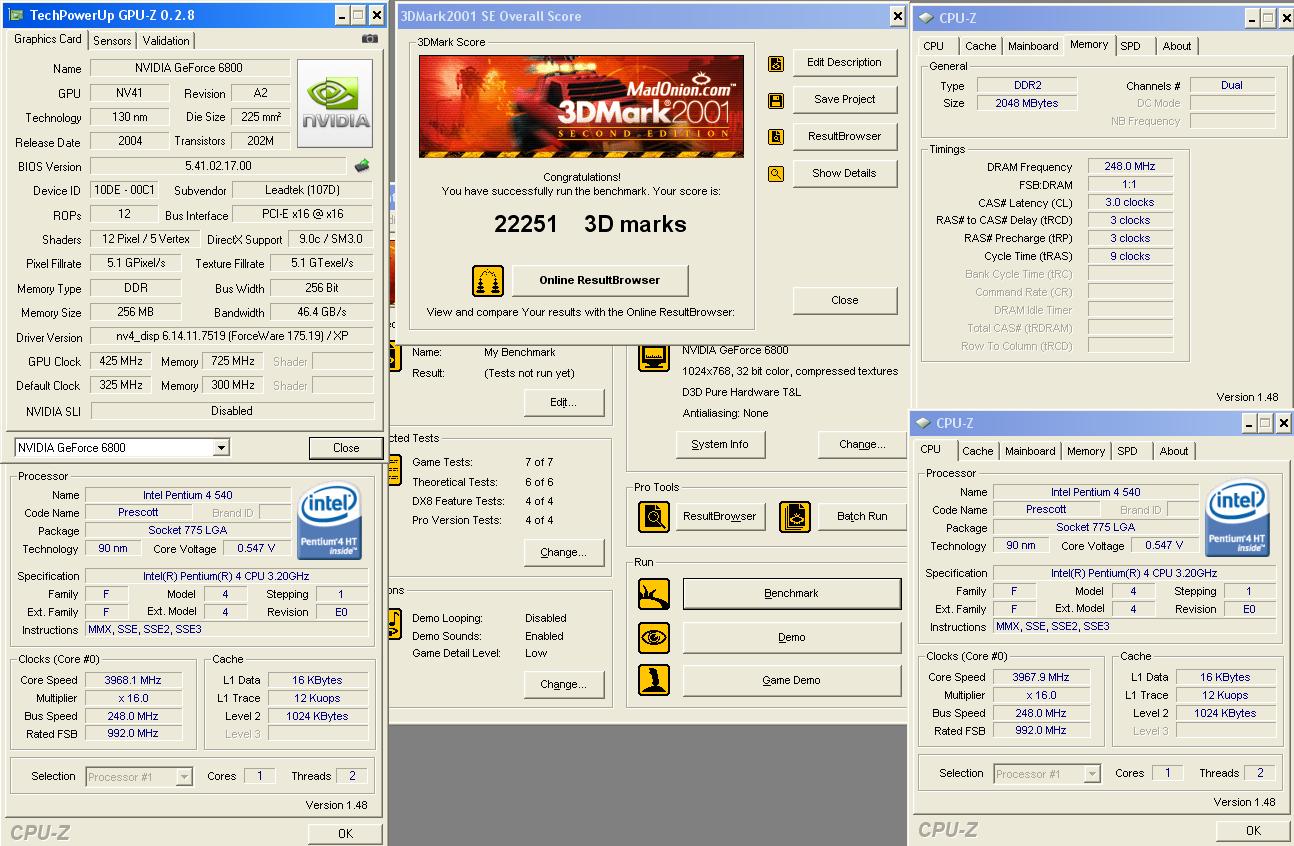The height and width of the screenshot is (846, 1294).
Task: Click the Demo button
Action: pyautogui.click(x=791, y=637)
